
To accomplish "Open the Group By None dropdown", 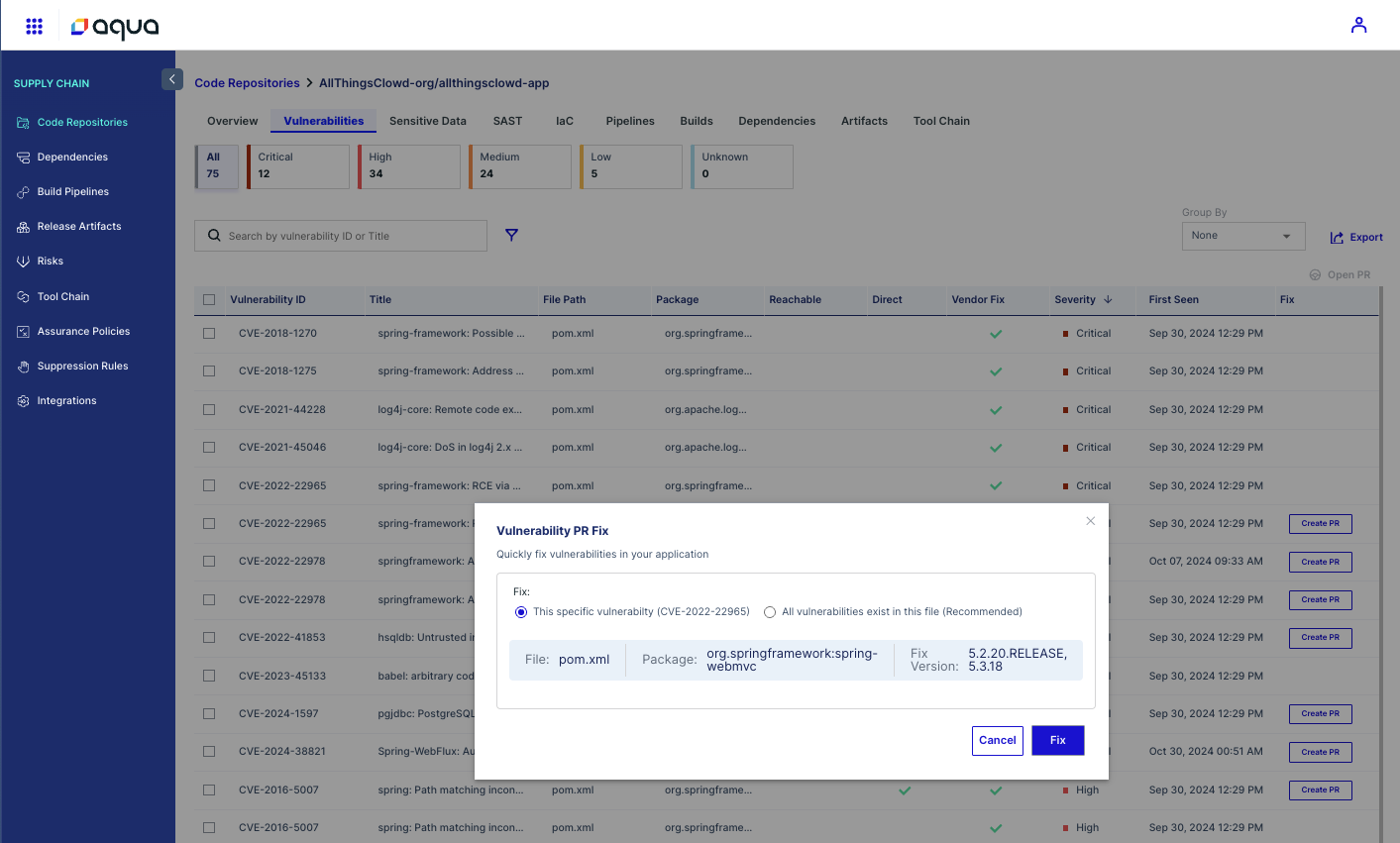I will [1242, 236].
